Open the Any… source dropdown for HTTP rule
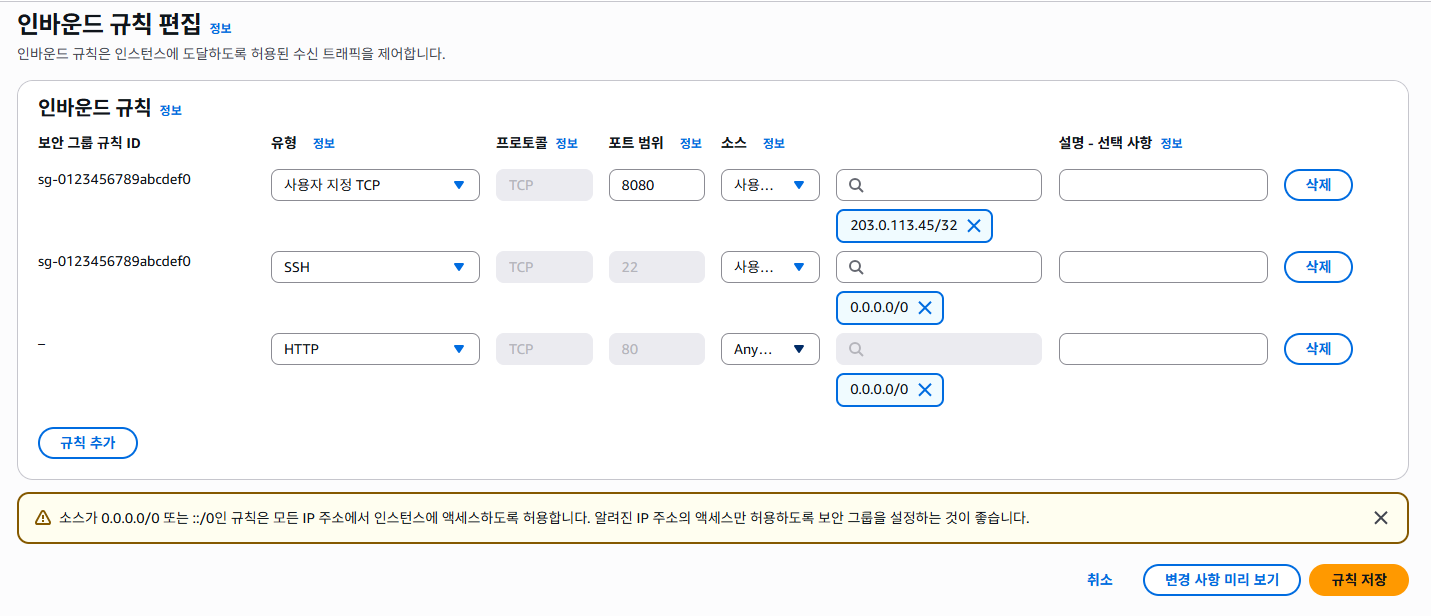 (770, 349)
